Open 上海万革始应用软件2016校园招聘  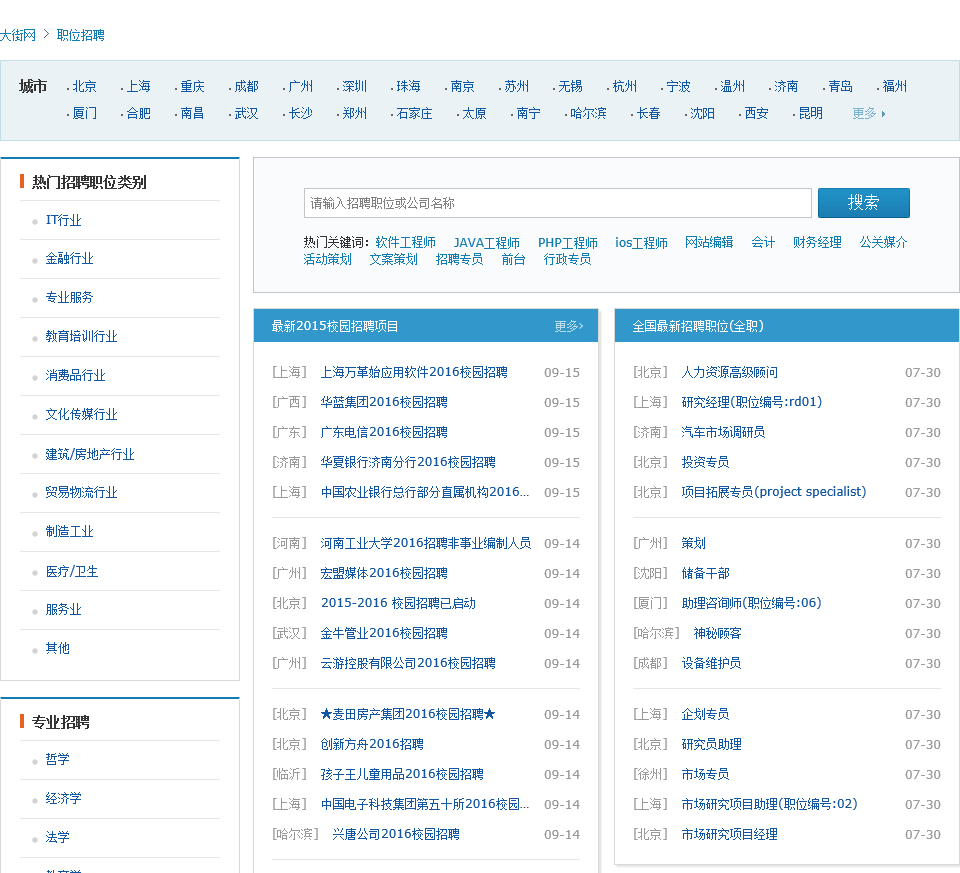coord(413,372)
